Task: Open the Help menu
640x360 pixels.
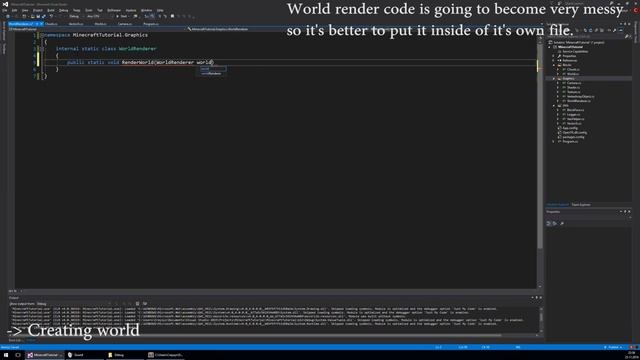Action: pyautogui.click(x=160, y=10)
